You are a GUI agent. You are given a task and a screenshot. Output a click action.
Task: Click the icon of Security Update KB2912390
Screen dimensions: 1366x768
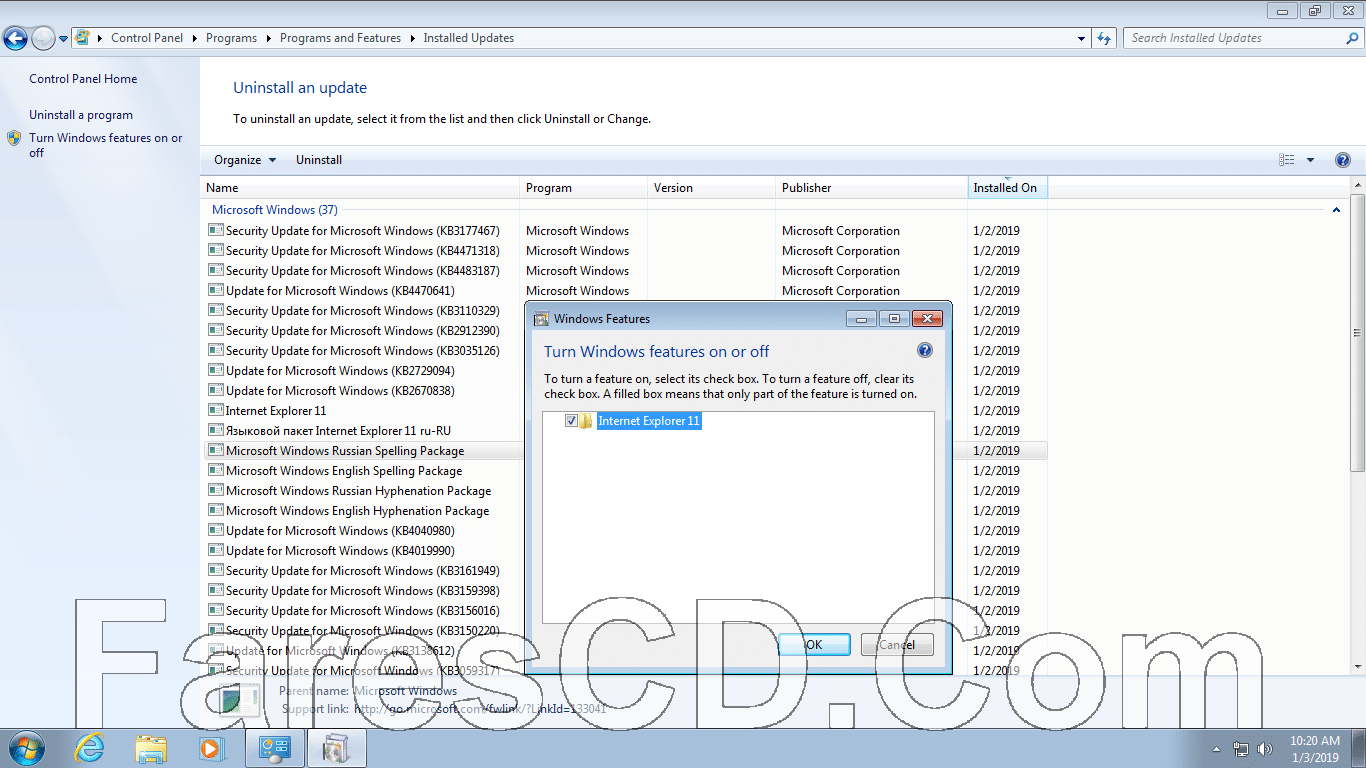215,330
